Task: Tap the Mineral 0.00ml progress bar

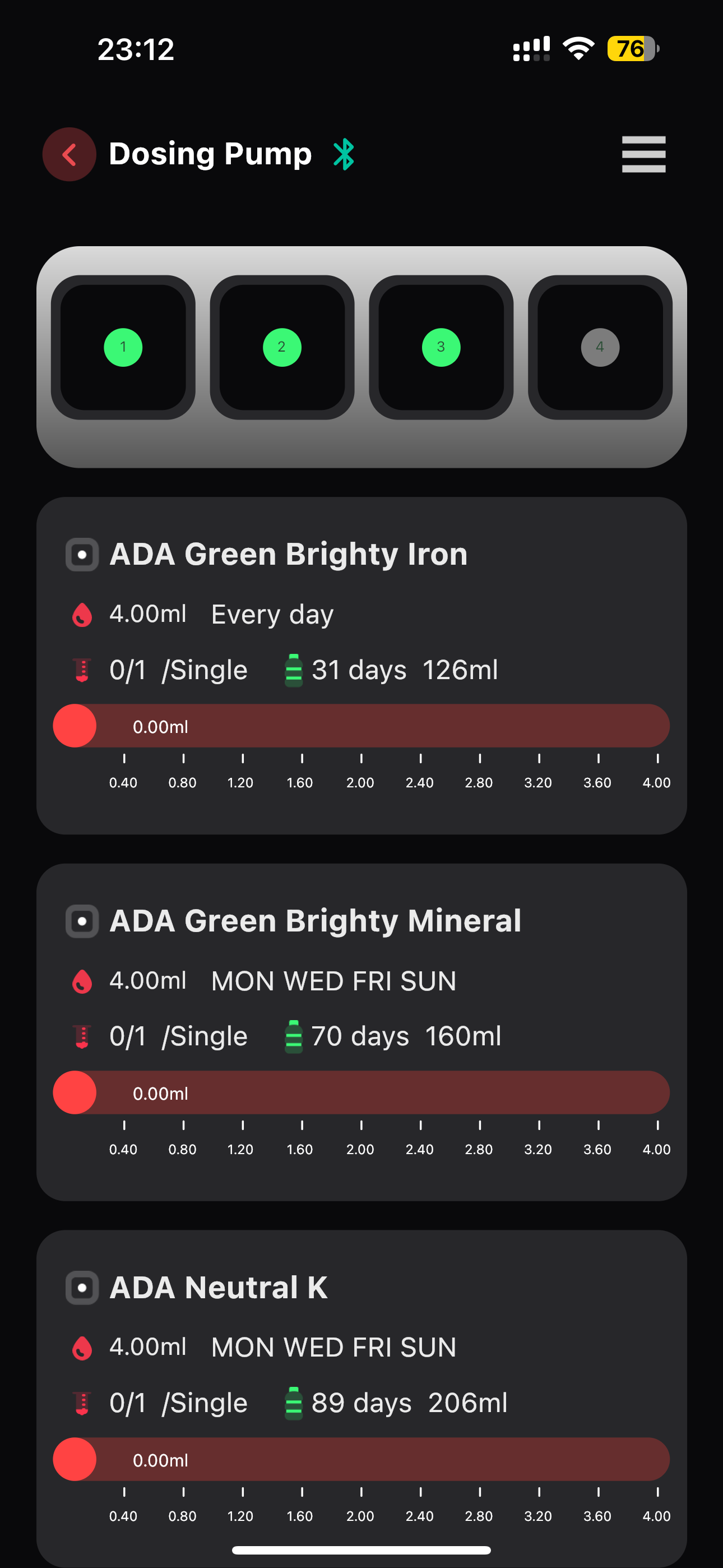Action: [x=361, y=1092]
